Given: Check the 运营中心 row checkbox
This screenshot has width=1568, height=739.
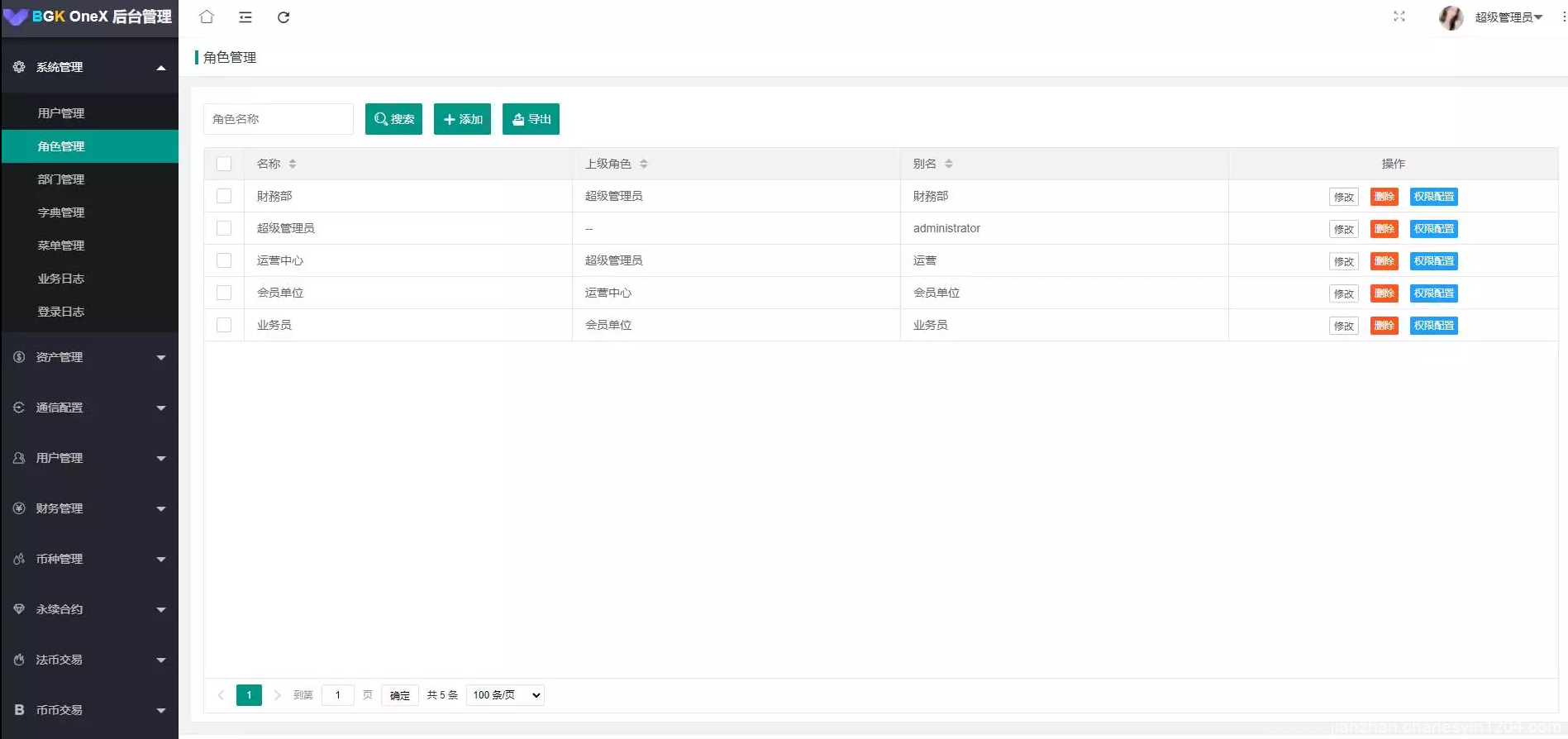Looking at the screenshot, I should pyautogui.click(x=224, y=260).
